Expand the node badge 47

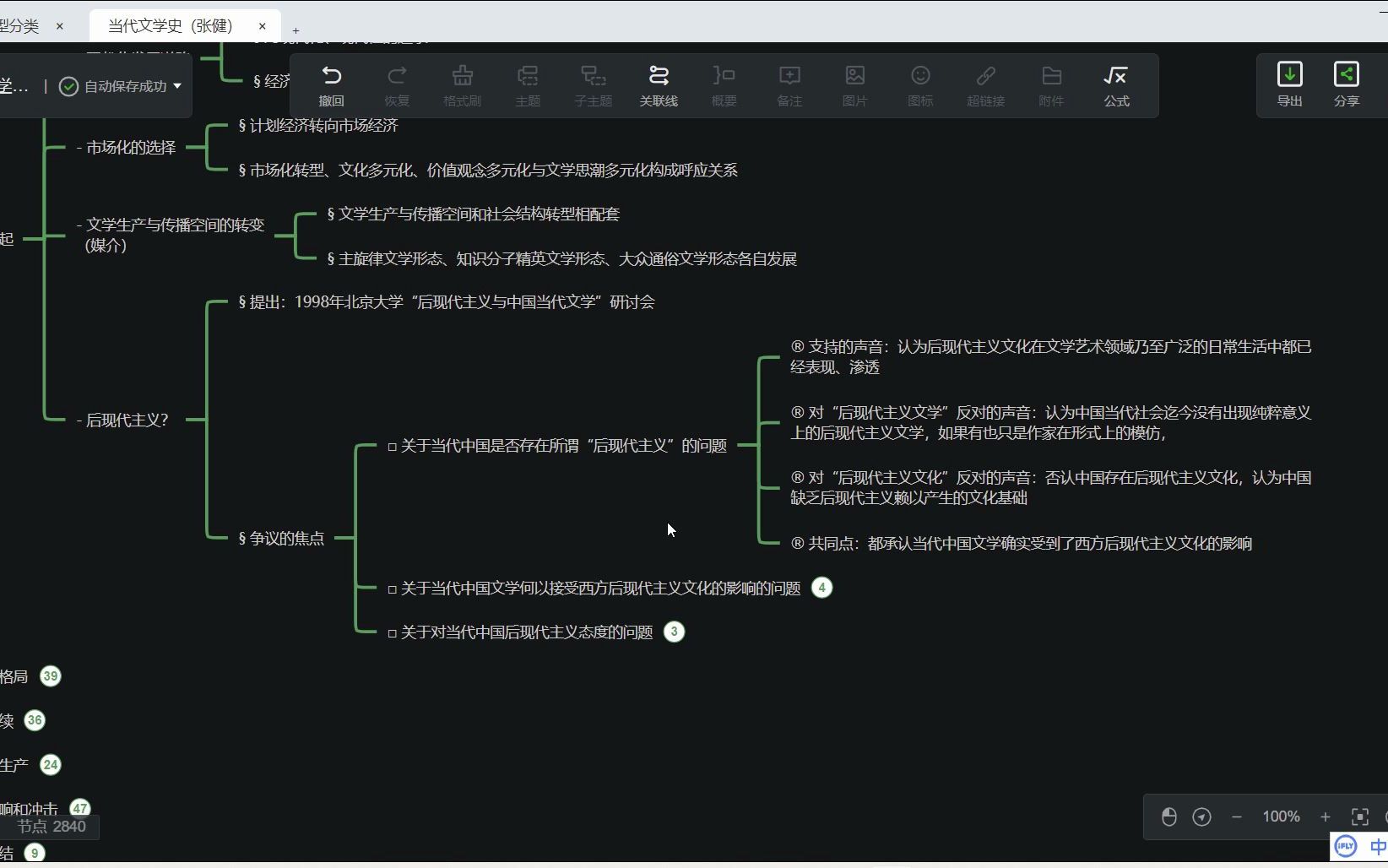coord(80,808)
